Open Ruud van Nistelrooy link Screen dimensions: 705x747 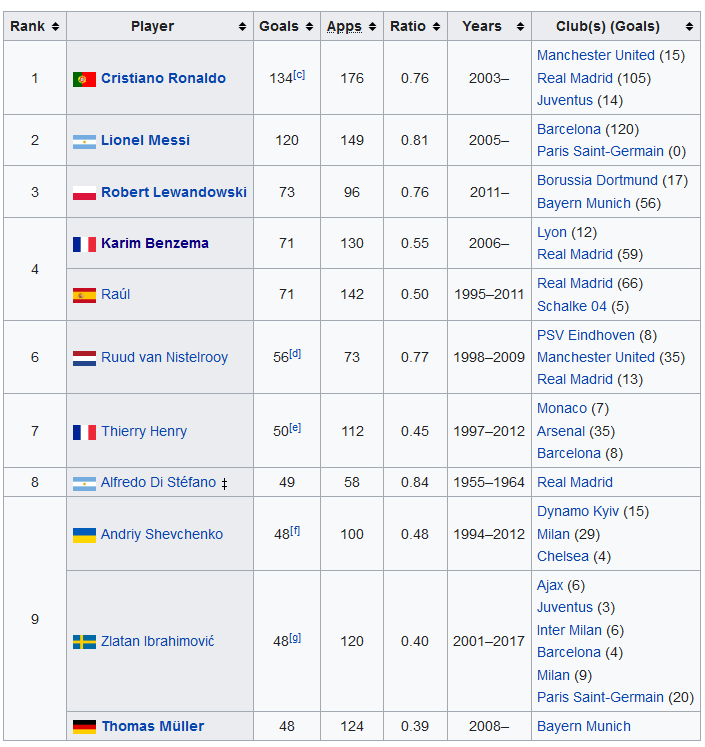pyautogui.click(x=164, y=357)
